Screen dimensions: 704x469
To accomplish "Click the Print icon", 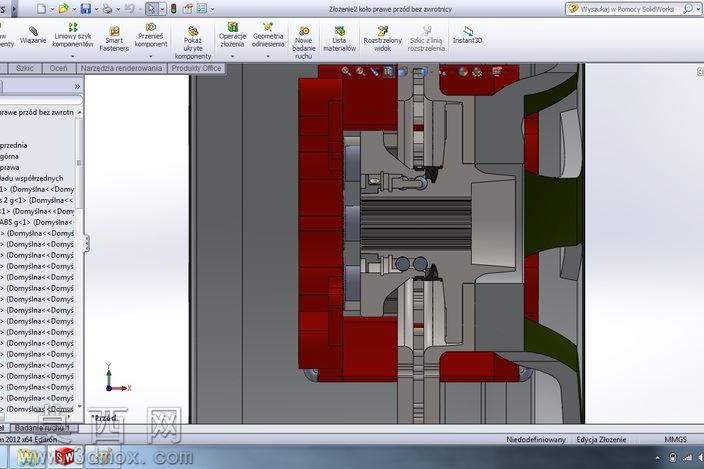I will pyautogui.click(x=107, y=9).
